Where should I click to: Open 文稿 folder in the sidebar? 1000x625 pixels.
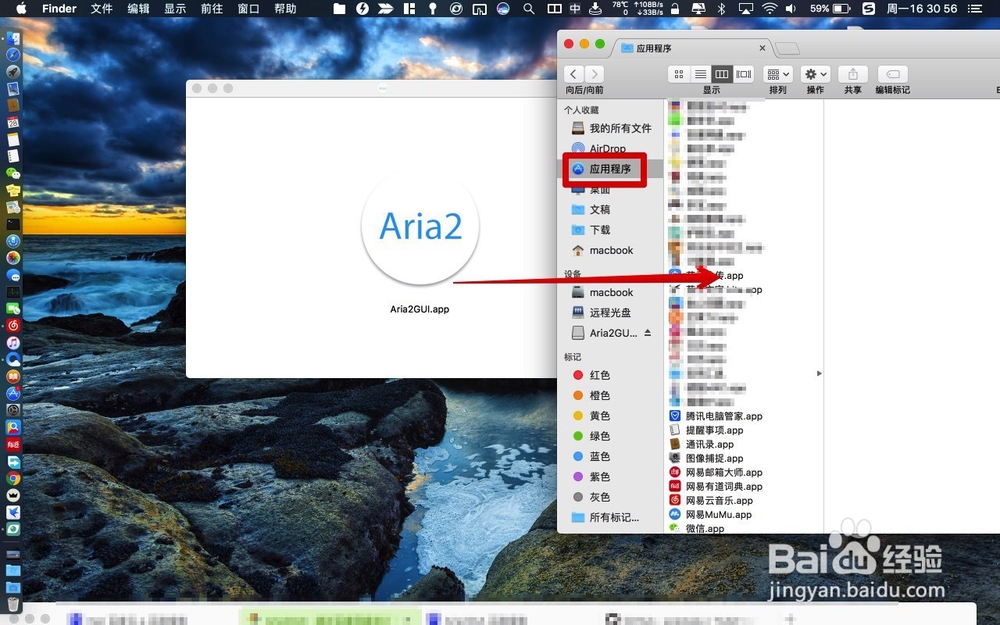point(599,209)
